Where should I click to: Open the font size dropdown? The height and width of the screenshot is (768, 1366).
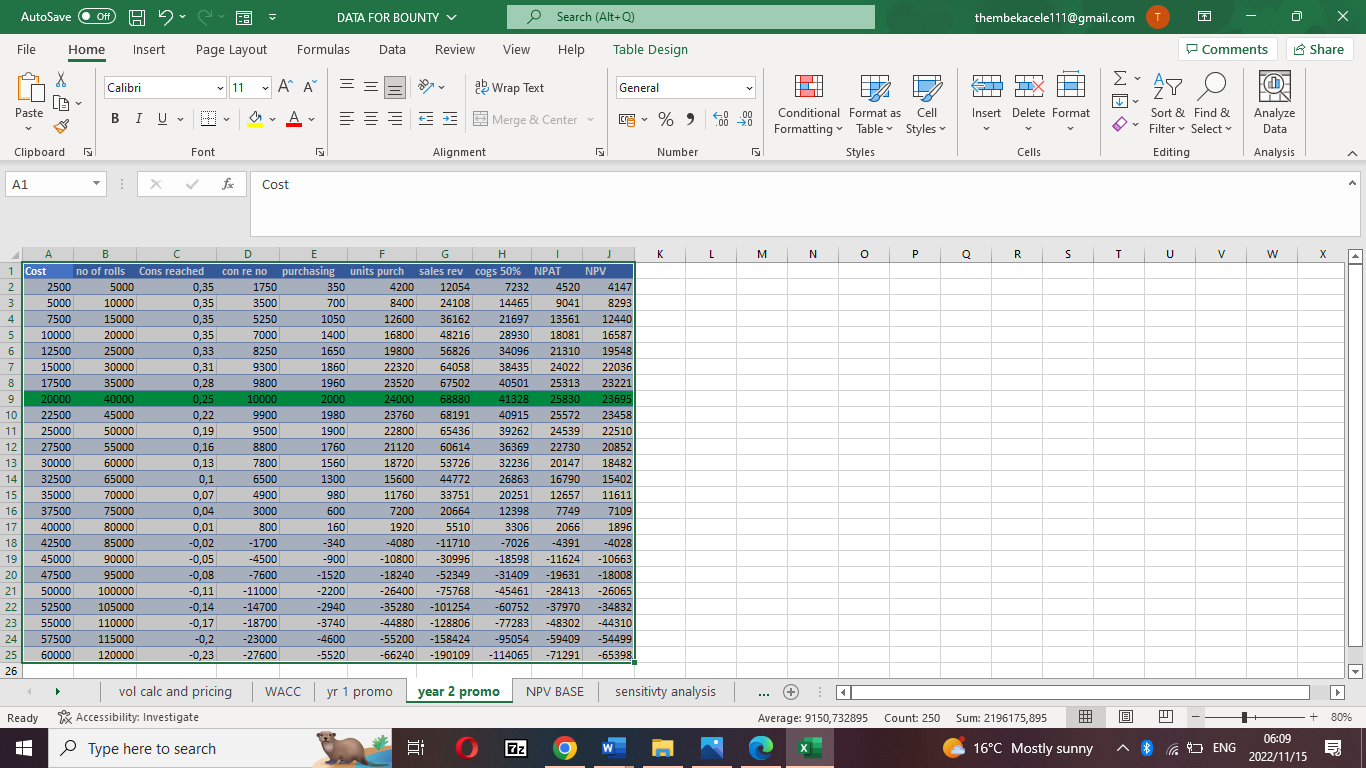pyautogui.click(x=264, y=88)
